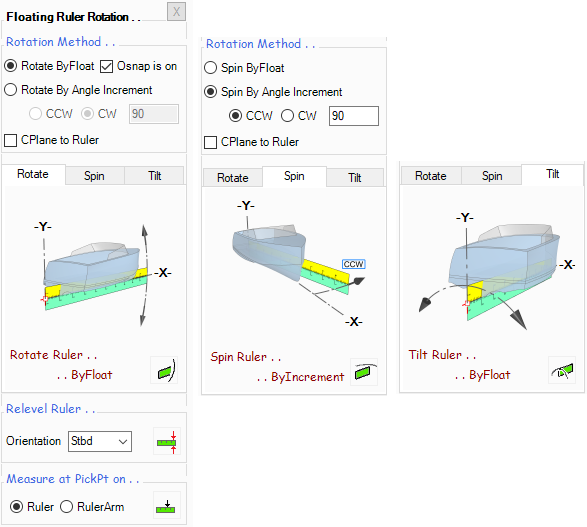The width and height of the screenshot is (587, 527).
Task: Click the Relevel Ruler icon button
Action: [x=167, y=441]
